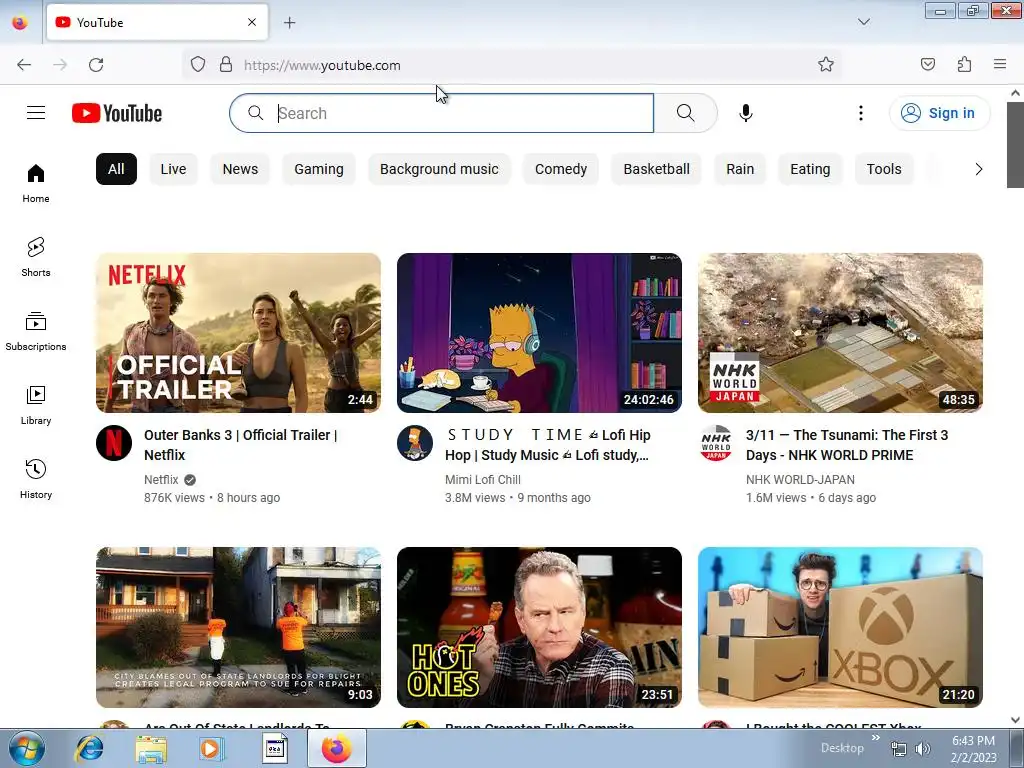1024x768 pixels.
Task: Select the Background music chip
Action: point(439,169)
